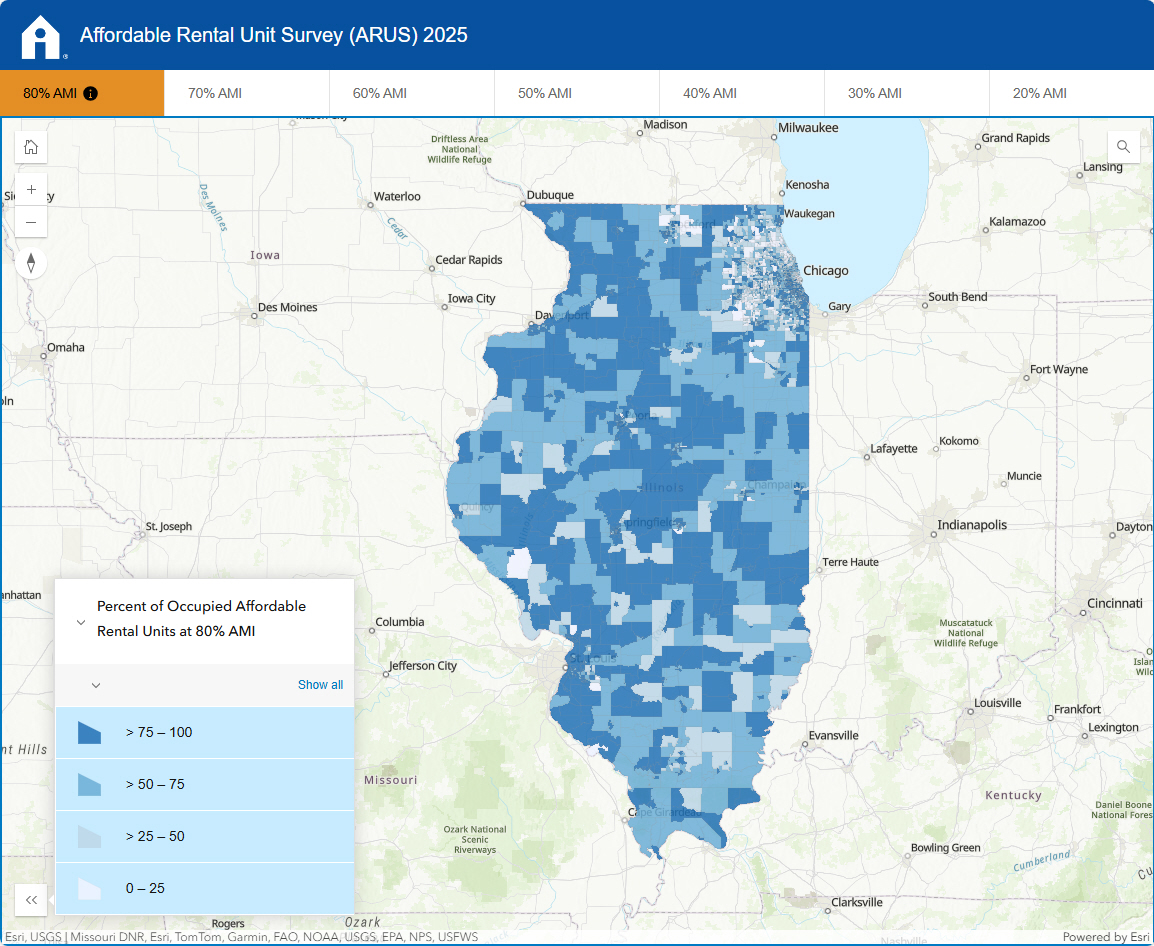
Task: Collapse the legend classes chevron
Action: (x=96, y=685)
